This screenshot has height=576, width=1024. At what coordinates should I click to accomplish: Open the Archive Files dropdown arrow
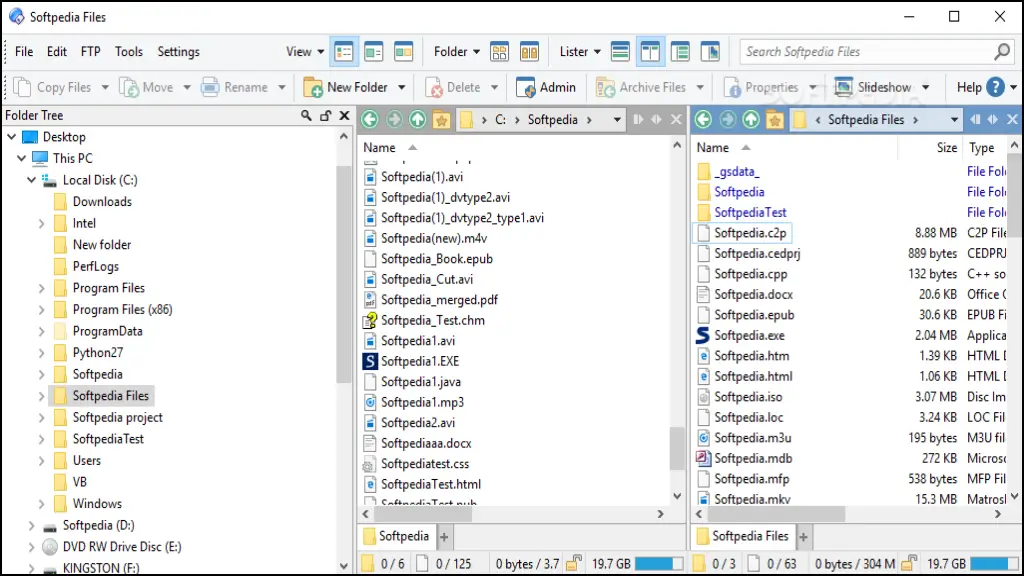click(700, 88)
